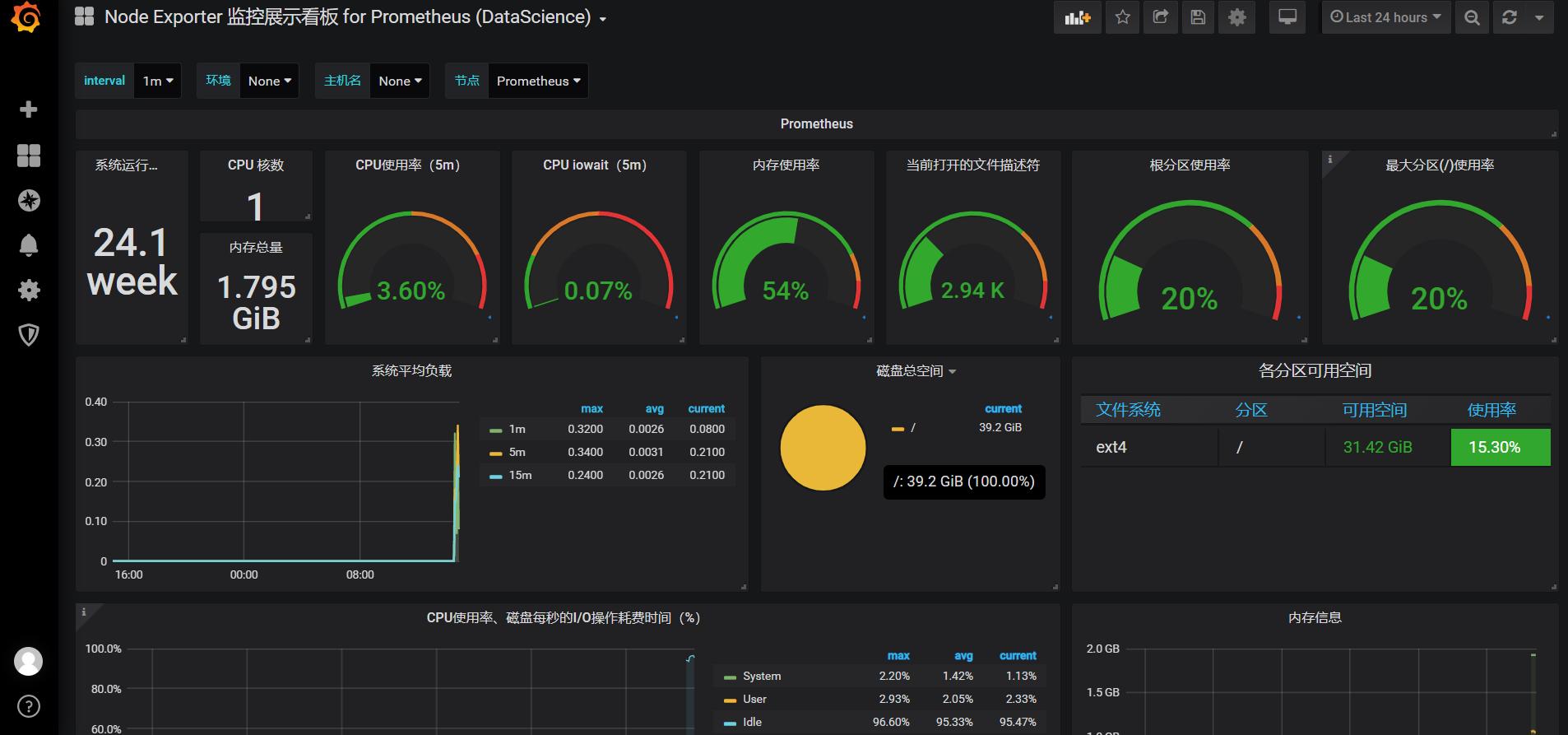Screen dimensions: 1568x735
Task: Open the Dashboards grid icon in sidebar
Action: pyautogui.click(x=29, y=156)
